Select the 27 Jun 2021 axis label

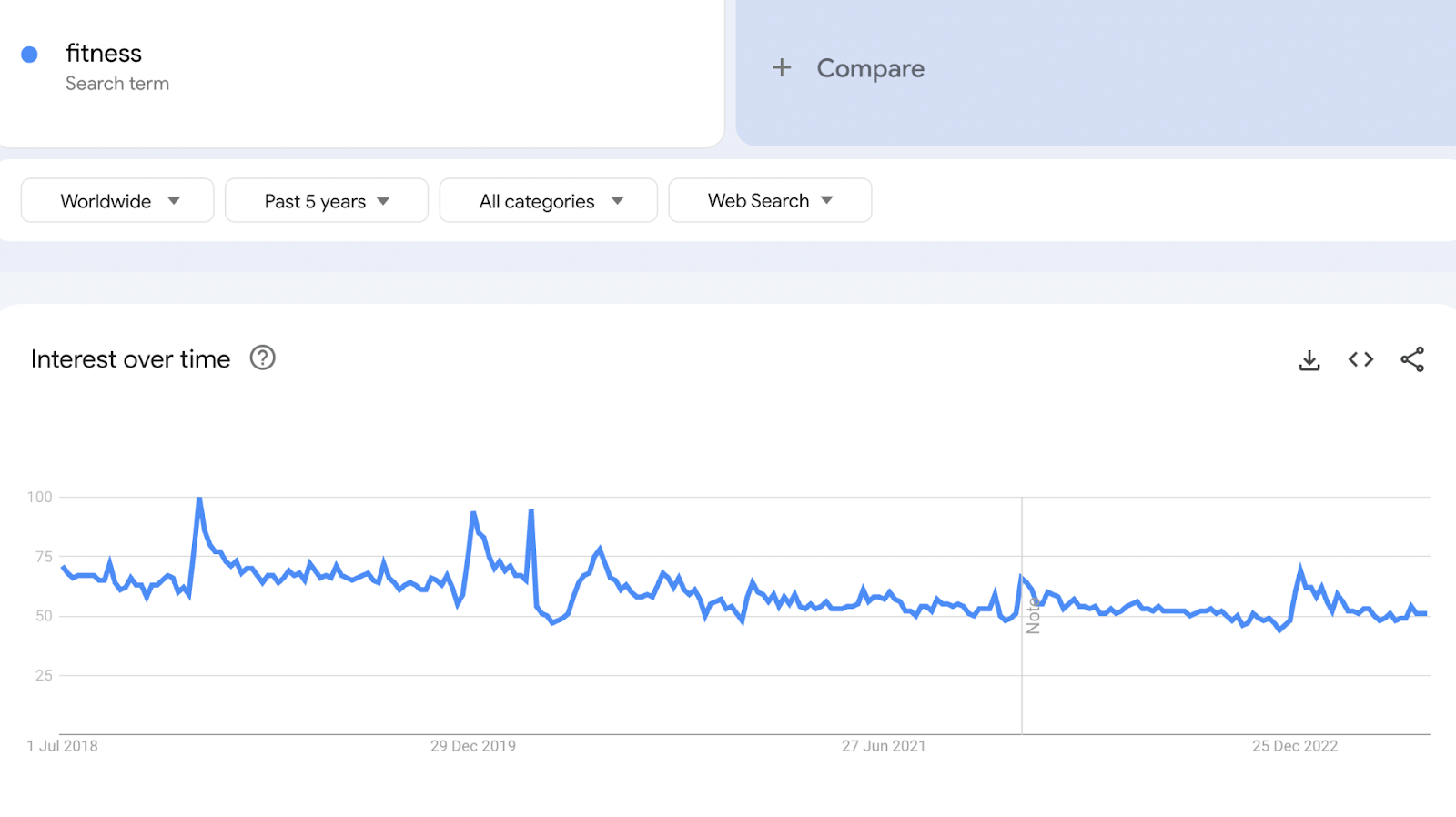pyautogui.click(x=884, y=746)
